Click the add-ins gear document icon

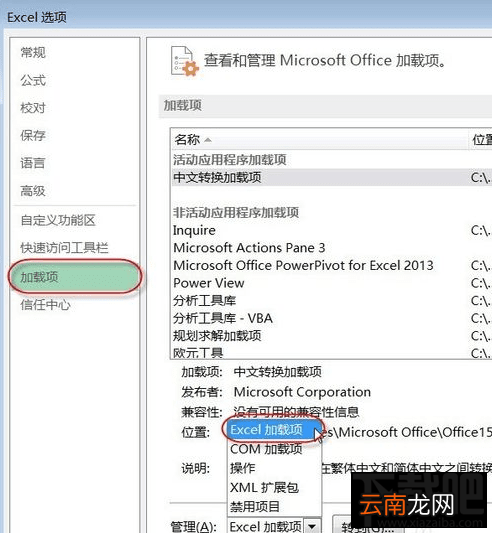click(x=185, y=62)
